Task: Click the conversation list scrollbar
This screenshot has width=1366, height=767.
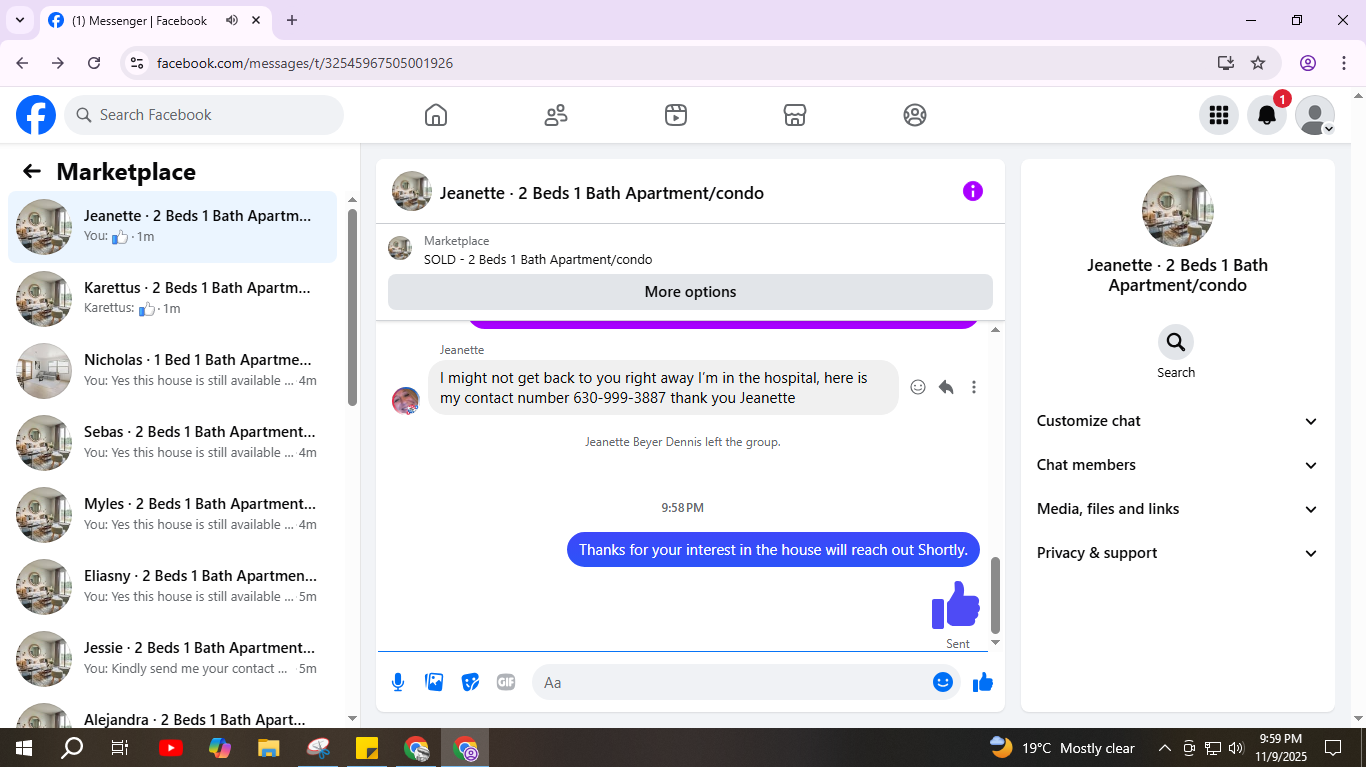Action: [352, 306]
